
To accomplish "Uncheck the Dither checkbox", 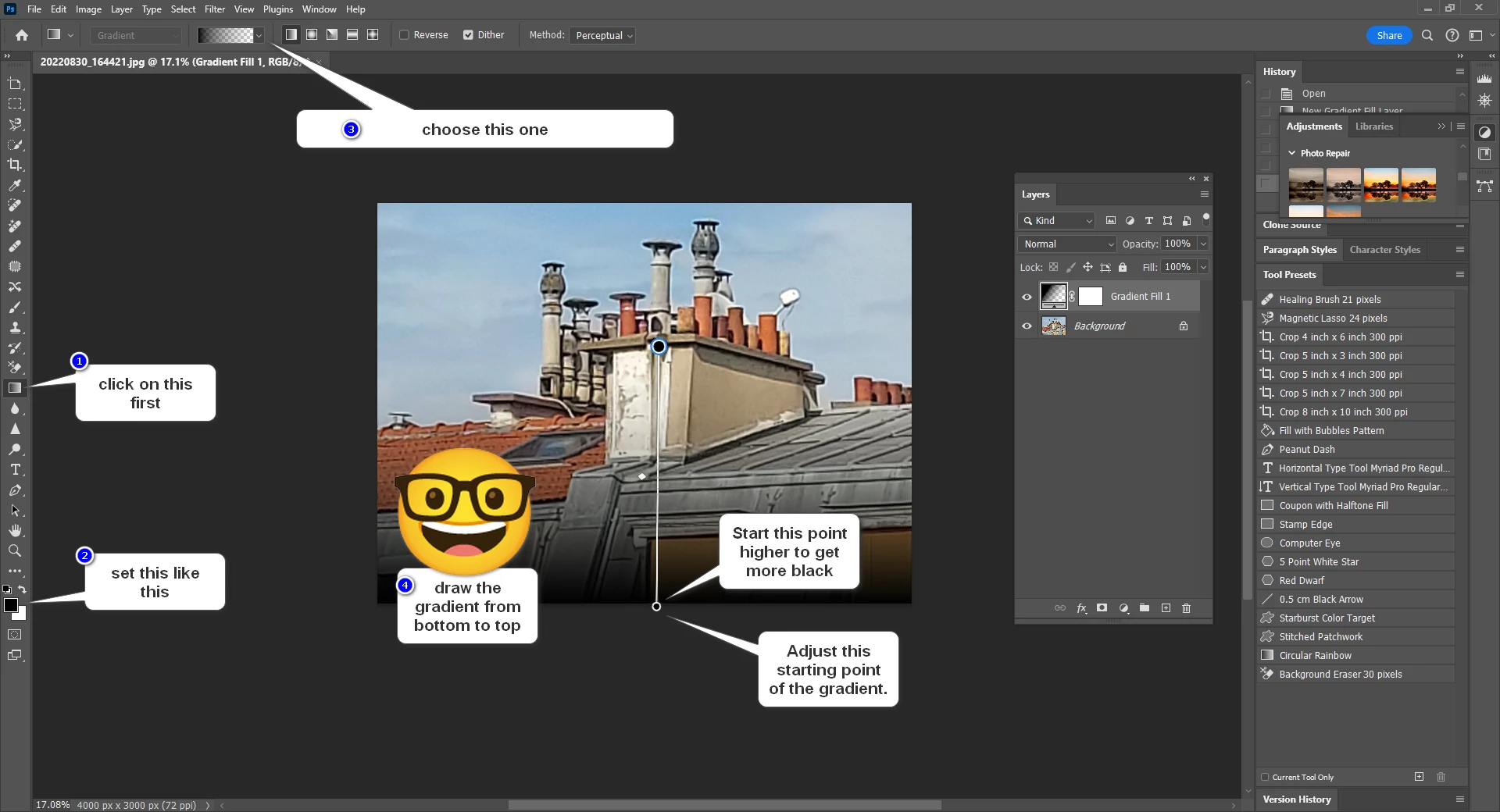I will click(468, 35).
